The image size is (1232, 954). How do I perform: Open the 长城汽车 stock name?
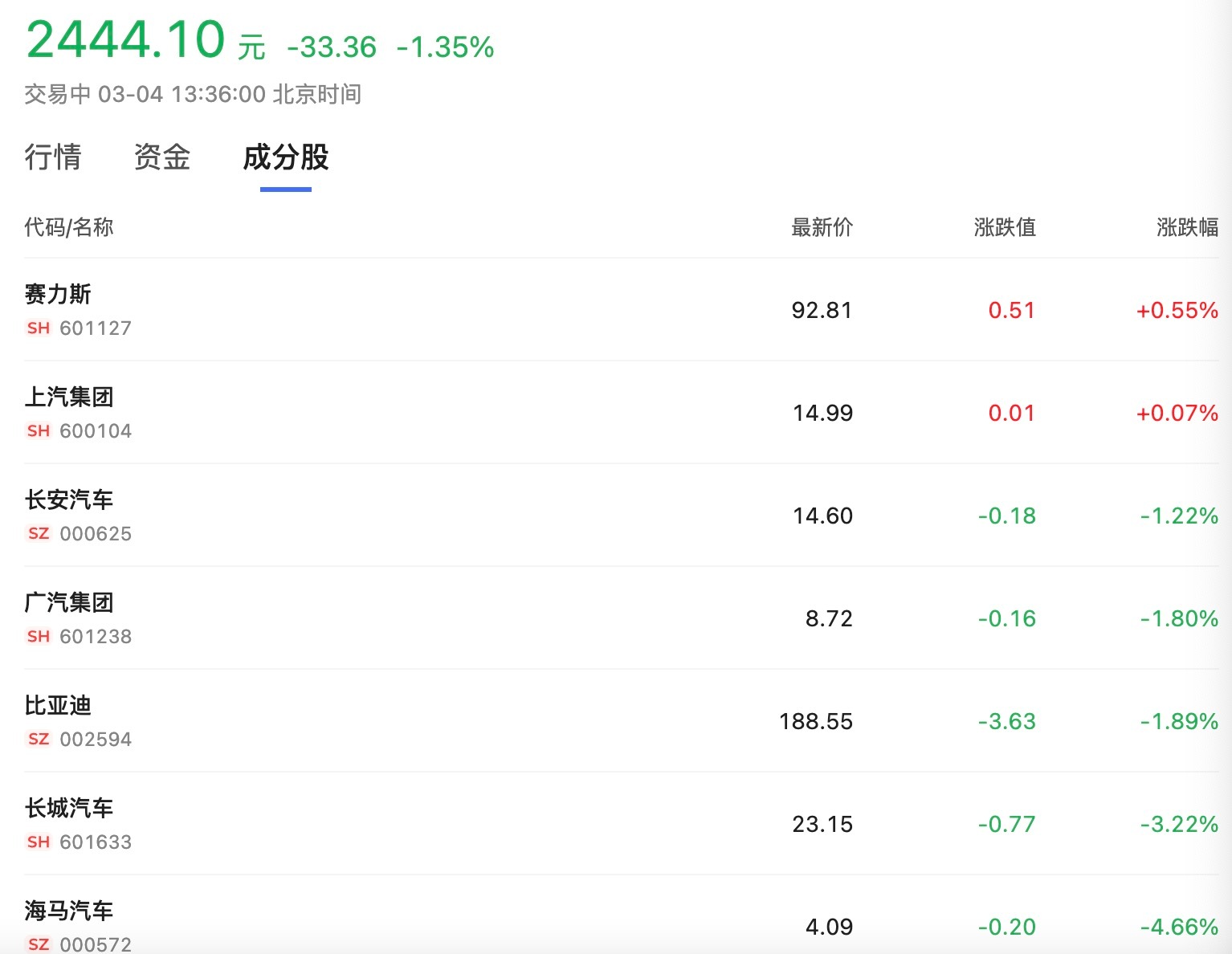[69, 808]
